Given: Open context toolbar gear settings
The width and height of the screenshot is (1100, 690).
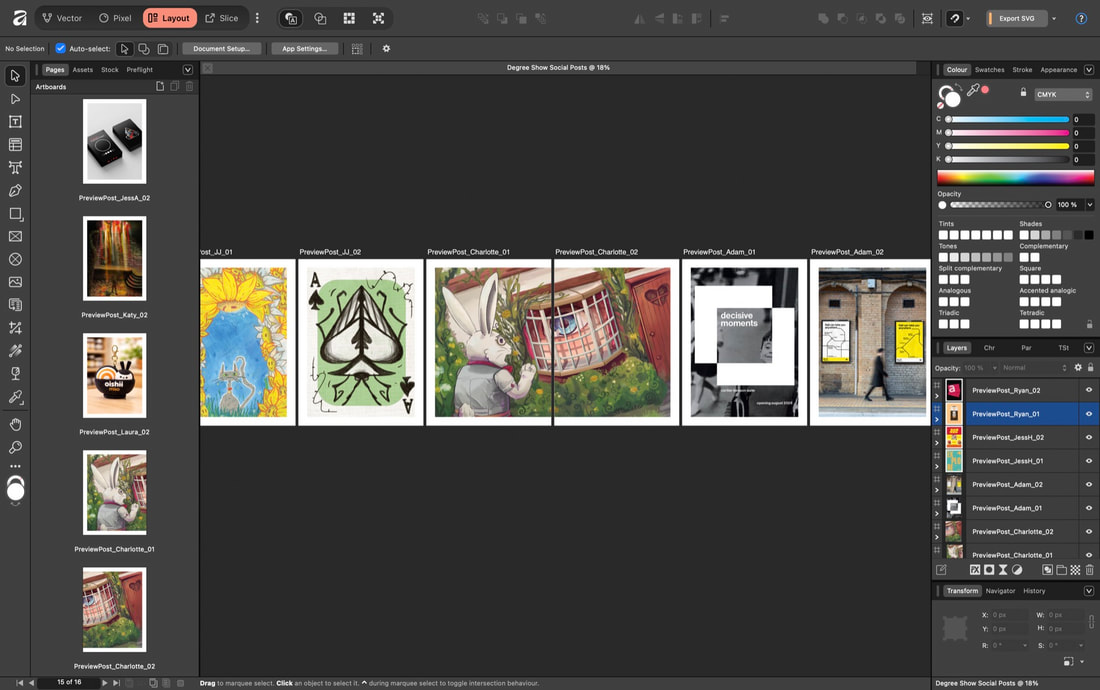Looking at the screenshot, I should click(x=386, y=48).
